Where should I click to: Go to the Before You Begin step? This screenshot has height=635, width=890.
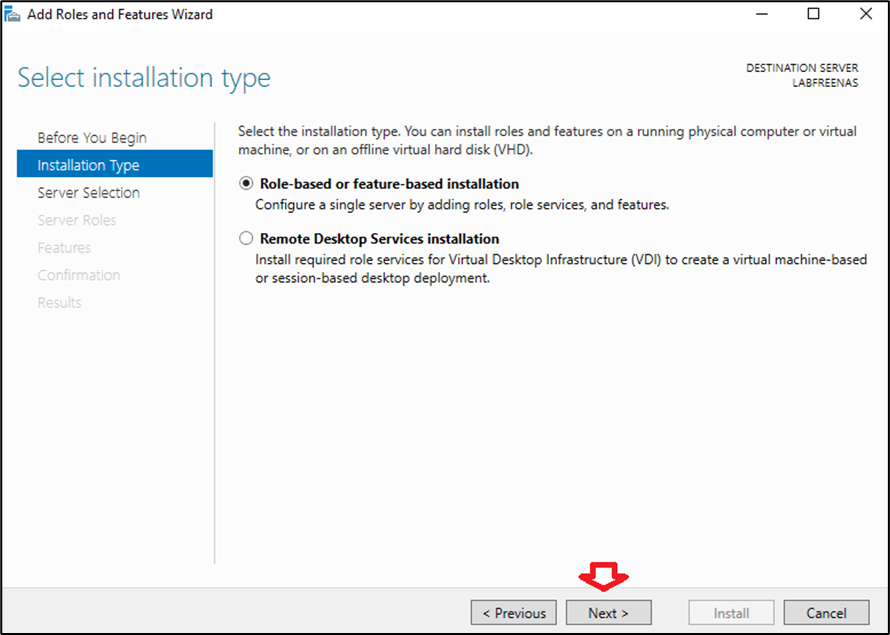[92, 138]
